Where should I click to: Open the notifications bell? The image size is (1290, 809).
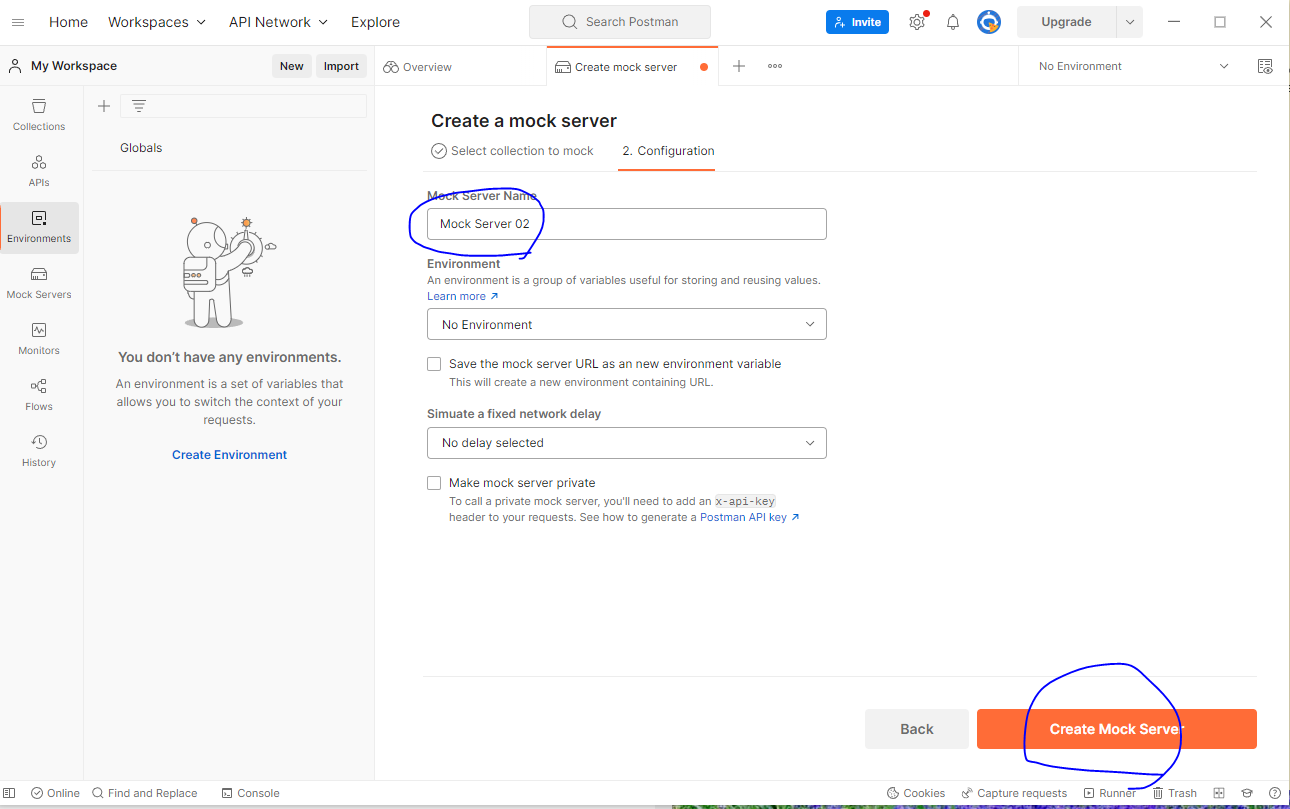[x=953, y=22]
